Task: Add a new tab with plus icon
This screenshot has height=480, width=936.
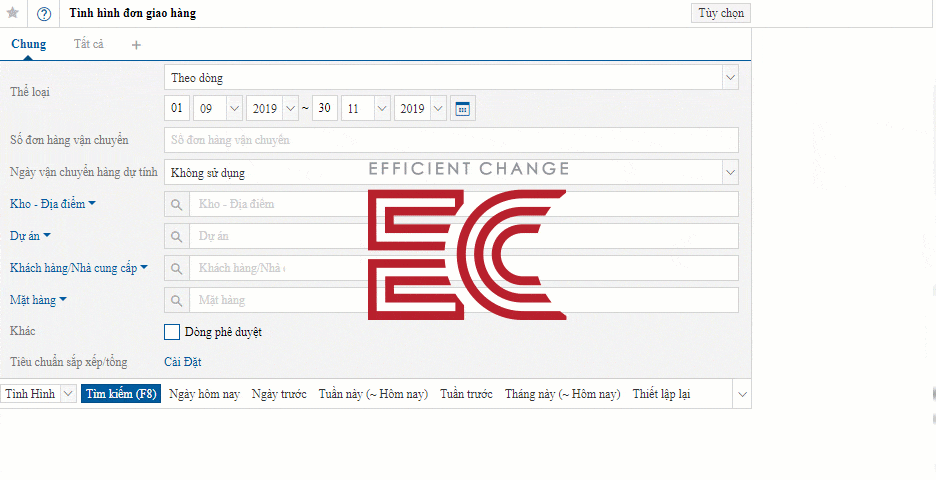Action: pyautogui.click(x=136, y=45)
